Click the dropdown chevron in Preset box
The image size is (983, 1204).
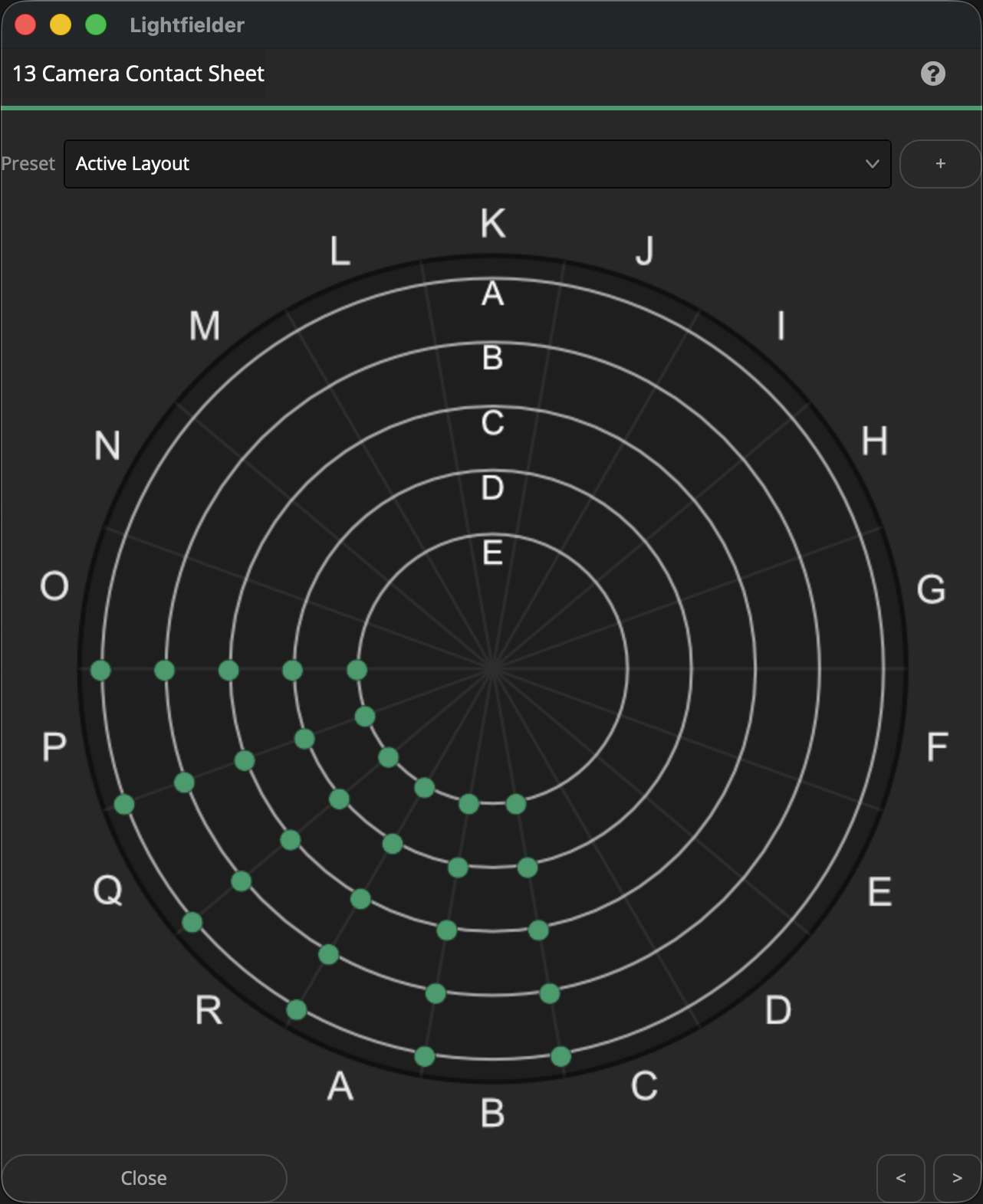click(x=872, y=163)
